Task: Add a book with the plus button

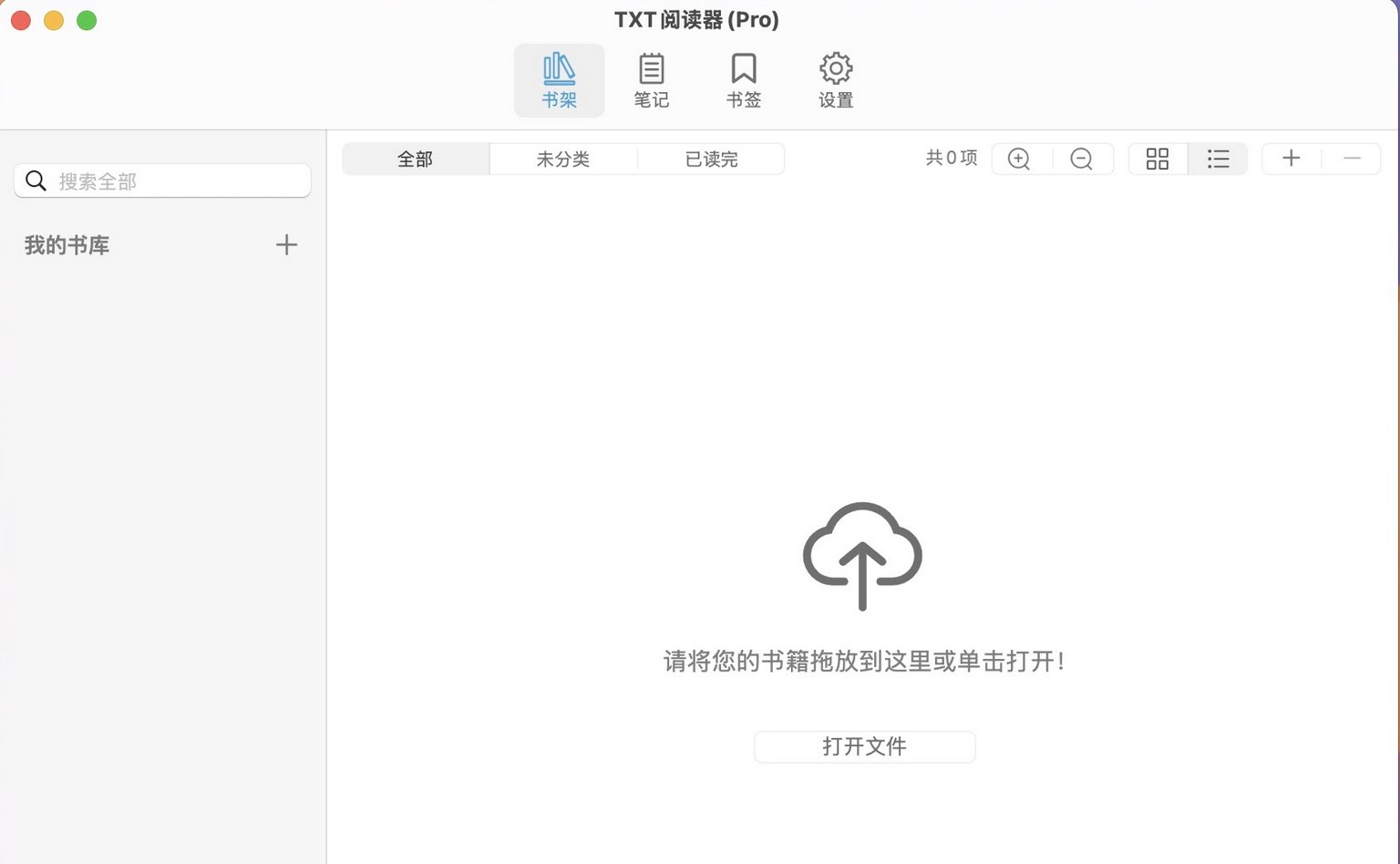Action: 1291,159
